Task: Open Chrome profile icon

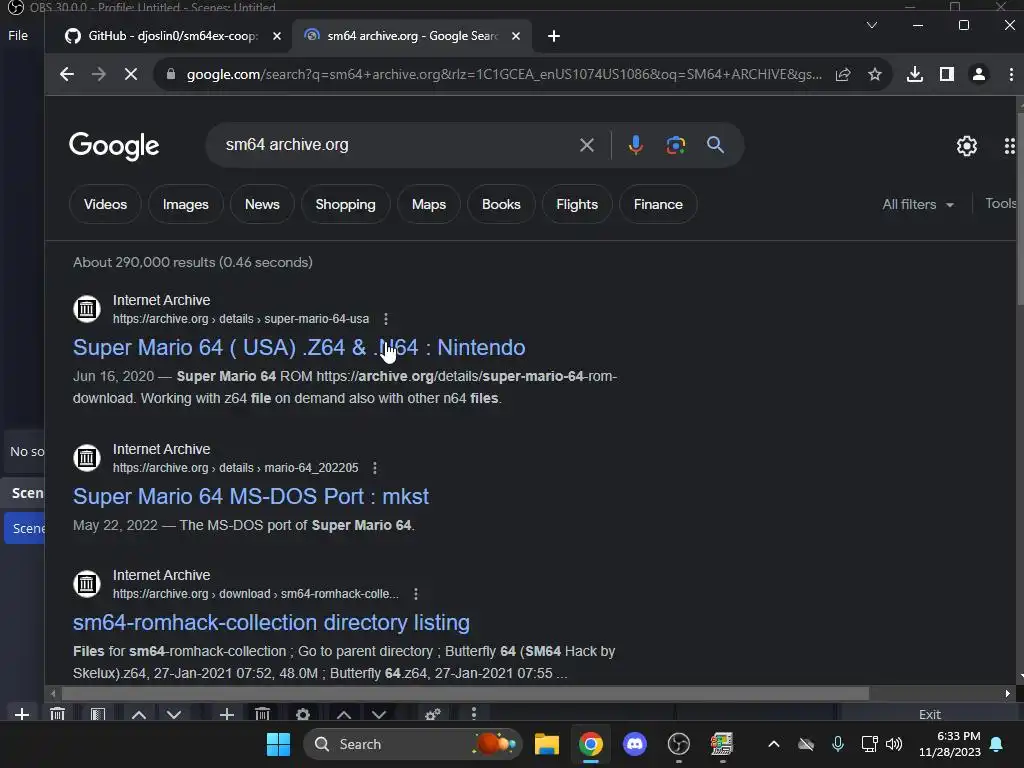Action: pos(979,74)
